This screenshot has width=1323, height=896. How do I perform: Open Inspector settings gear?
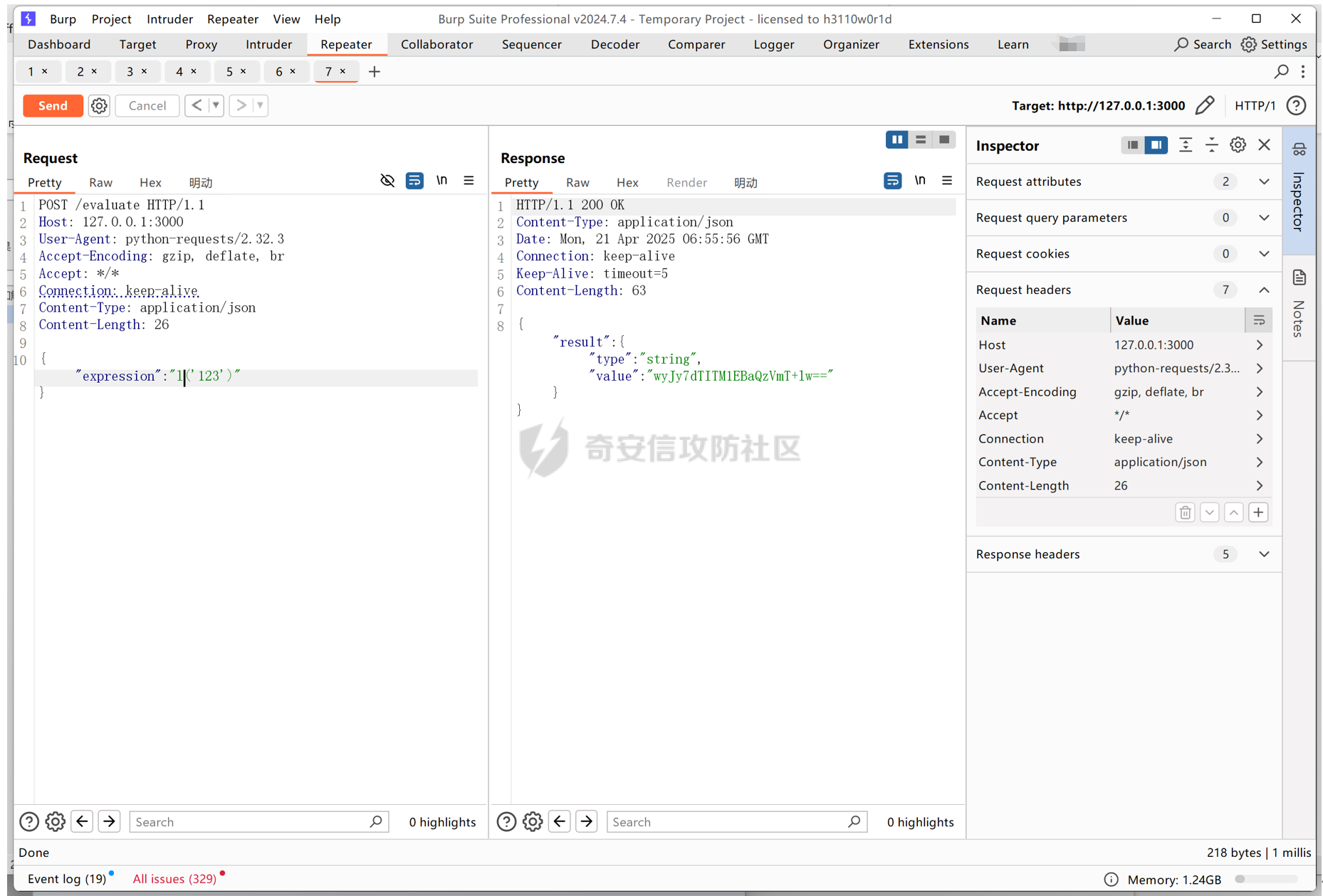tap(1238, 145)
